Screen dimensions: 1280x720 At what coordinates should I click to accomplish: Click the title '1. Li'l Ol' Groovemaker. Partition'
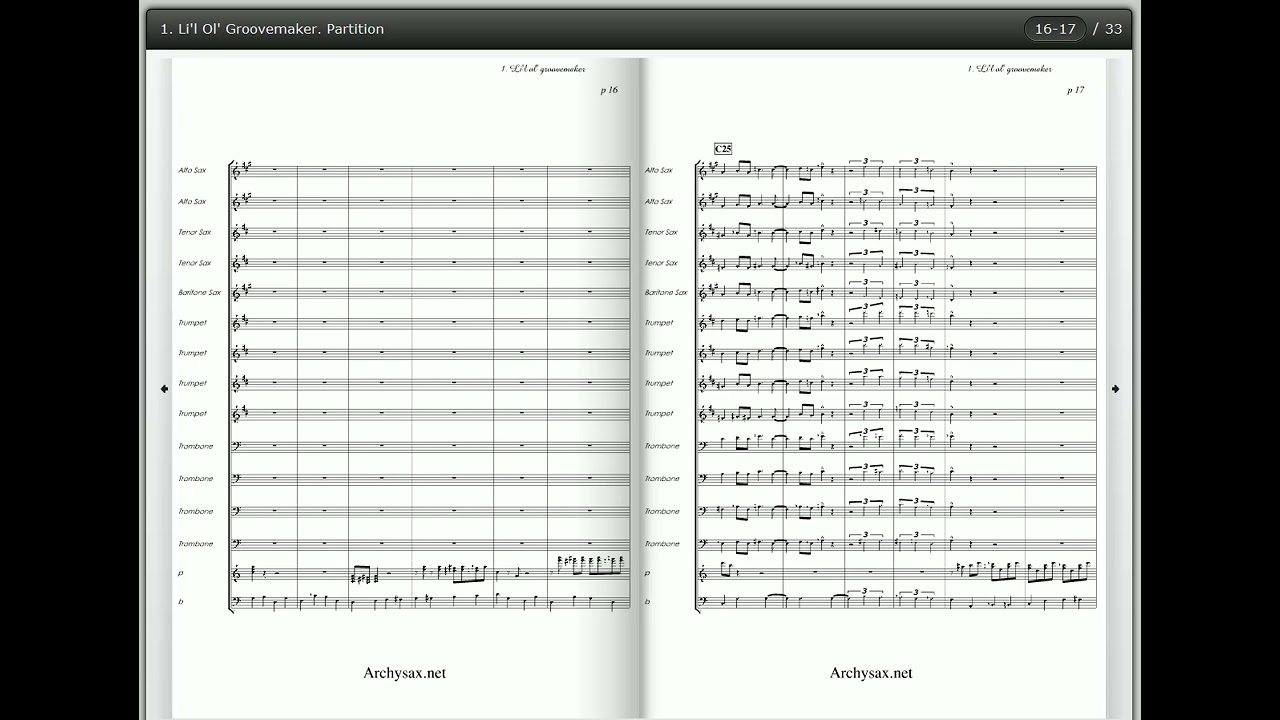tap(272, 29)
